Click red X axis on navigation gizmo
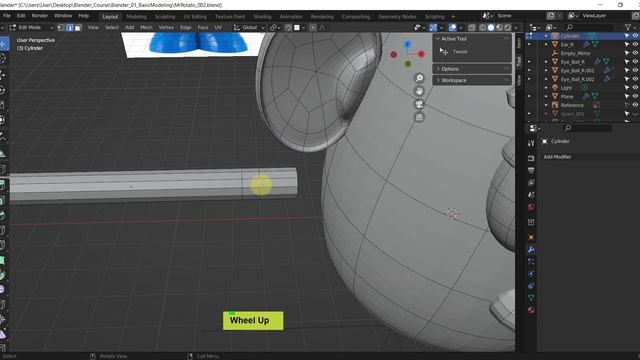Image resolution: width=640 pixels, height=360 pixels. tap(421, 54)
